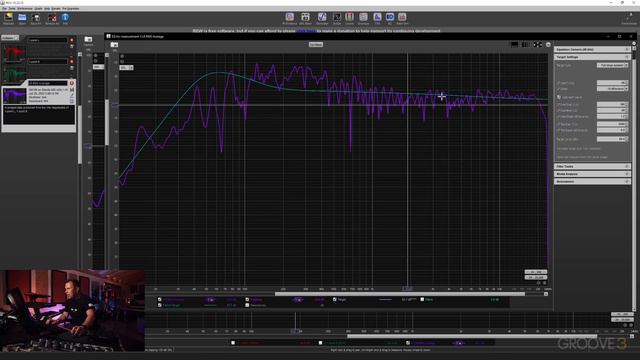Open the Info toolbar icon
This screenshot has height=360, width=640.
tap(65, 17)
